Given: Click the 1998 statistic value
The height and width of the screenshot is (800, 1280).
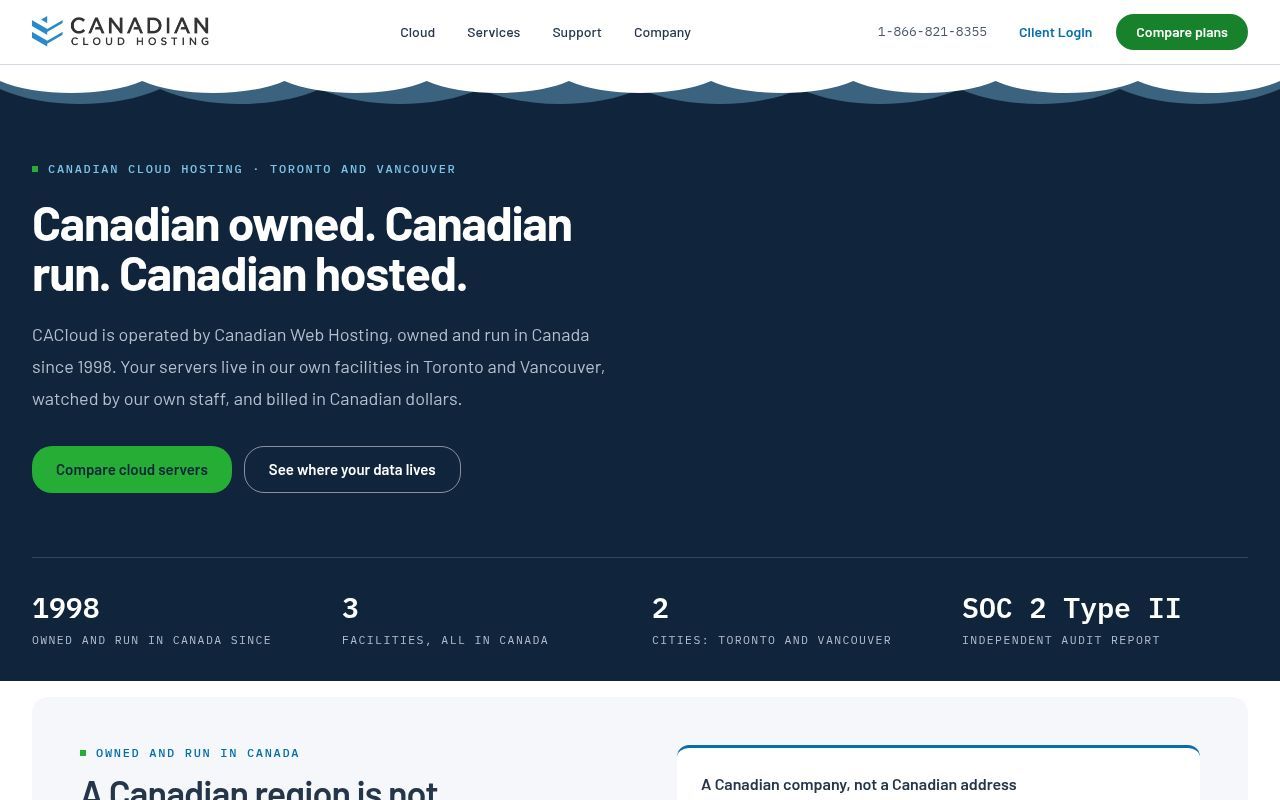Looking at the screenshot, I should point(66,608).
